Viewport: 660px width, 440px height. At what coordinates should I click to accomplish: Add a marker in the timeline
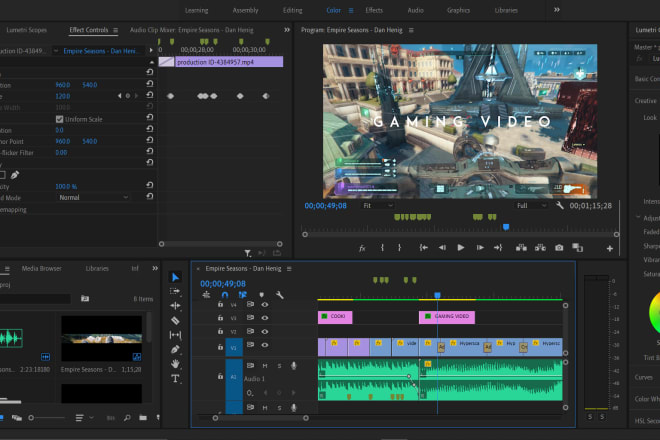tap(261, 295)
